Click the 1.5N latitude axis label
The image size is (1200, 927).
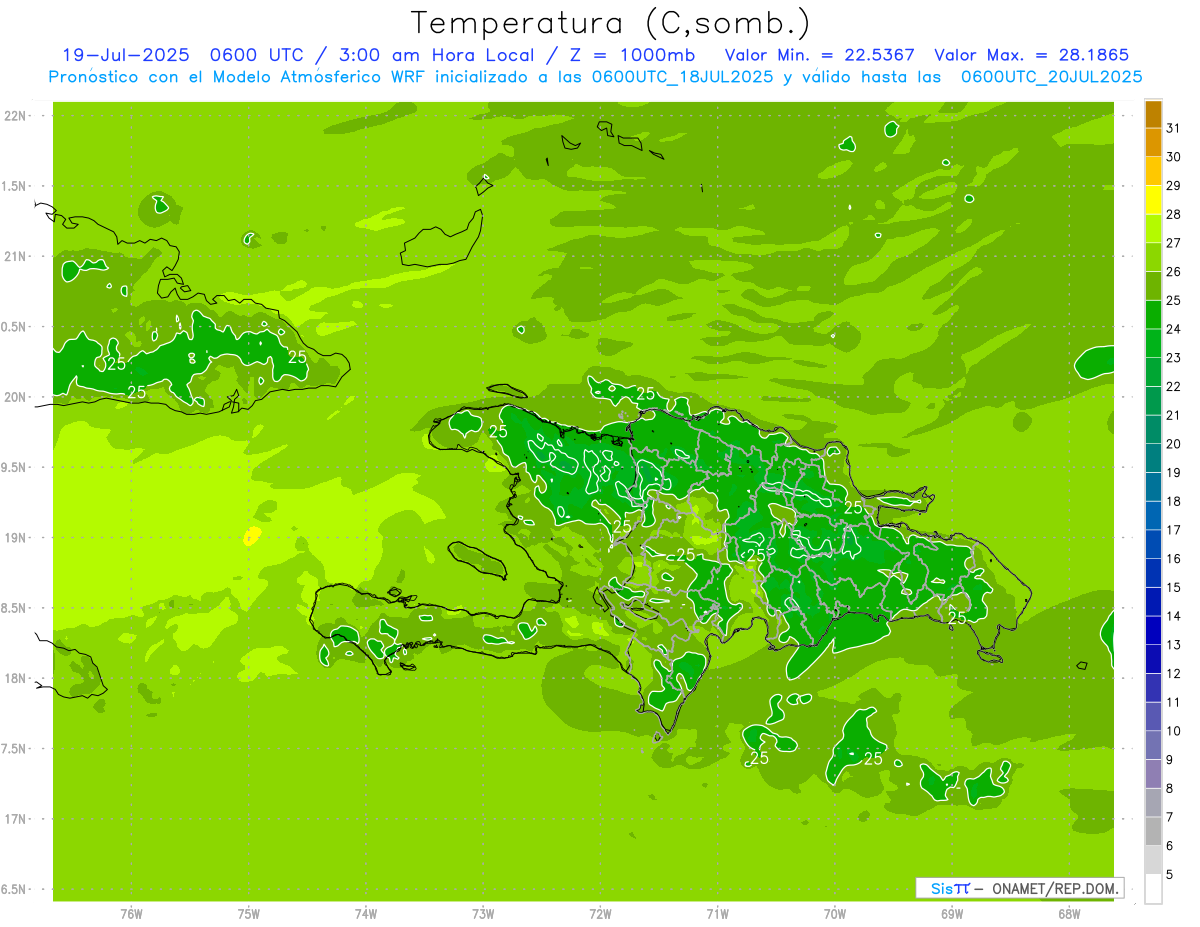[x=14, y=186]
